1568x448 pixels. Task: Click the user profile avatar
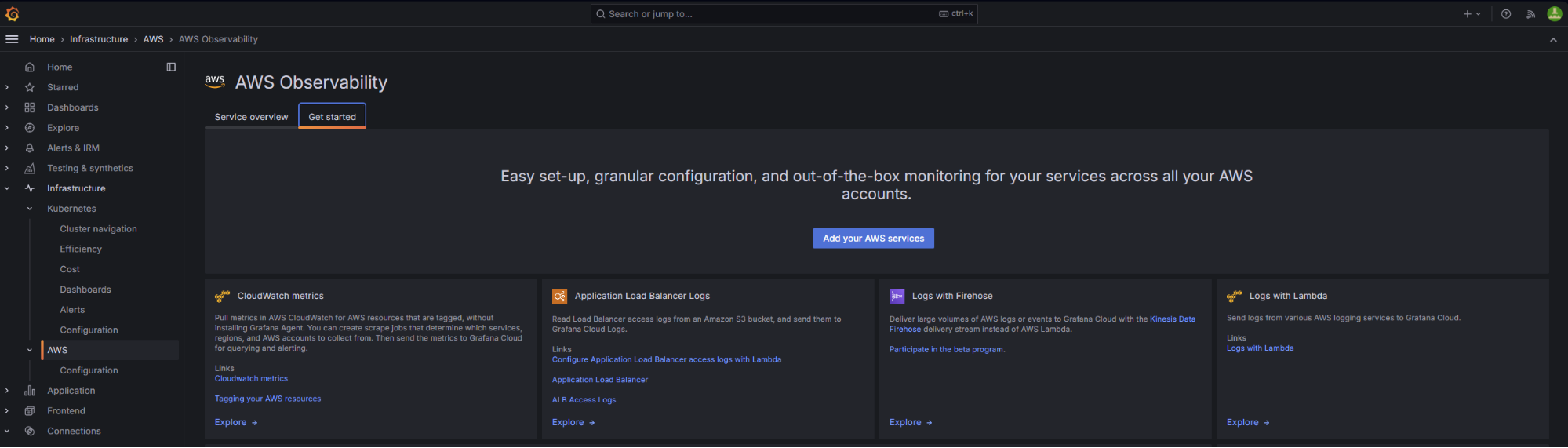pos(1554,13)
